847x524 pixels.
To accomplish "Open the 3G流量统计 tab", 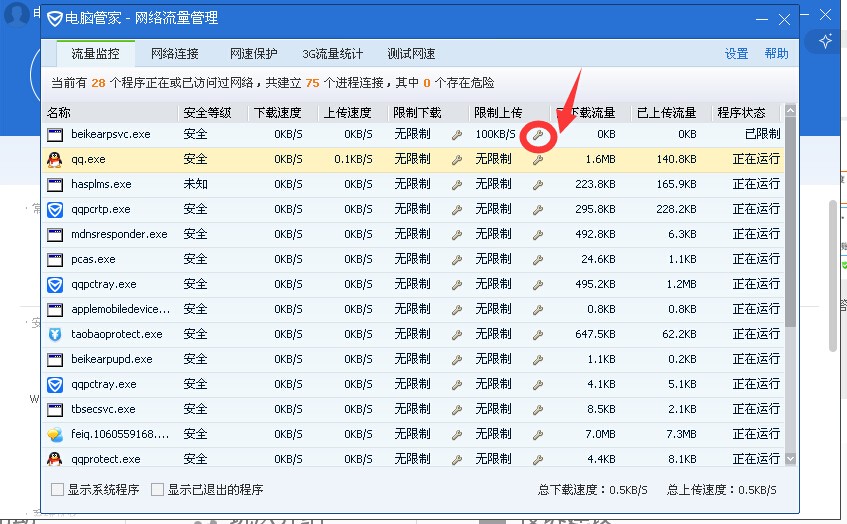I will 333,53.
